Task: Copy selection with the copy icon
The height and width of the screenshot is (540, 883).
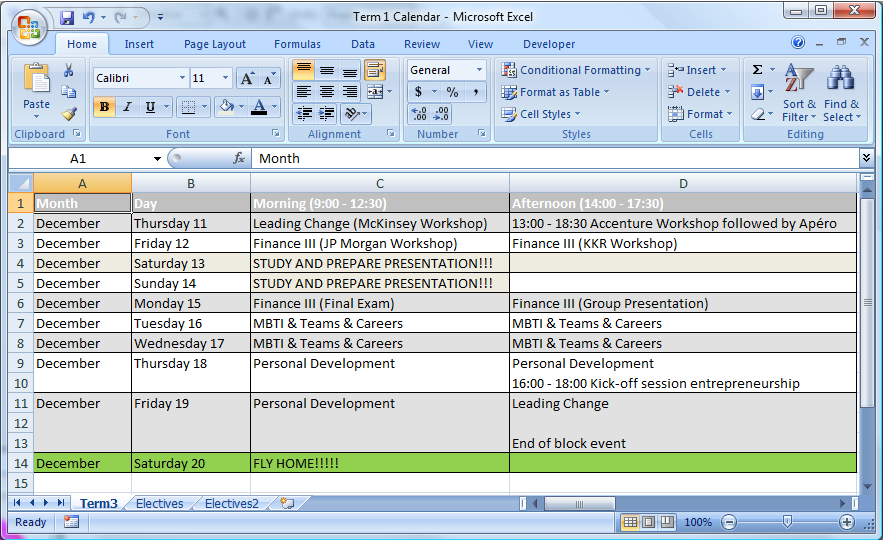Action: (x=69, y=92)
